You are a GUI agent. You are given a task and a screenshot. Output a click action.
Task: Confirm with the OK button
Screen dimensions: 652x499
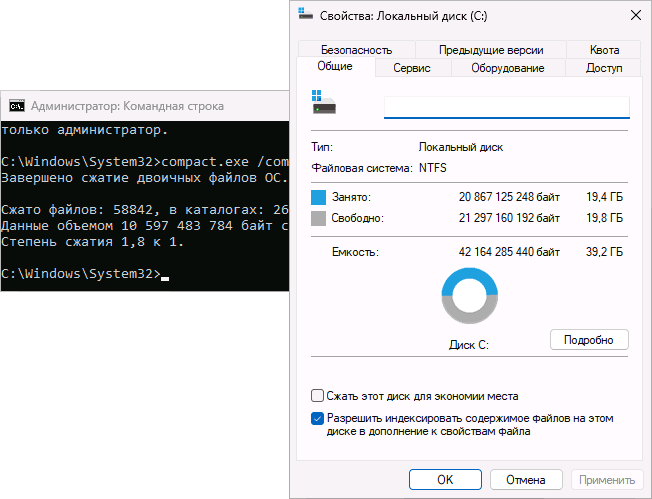(445, 480)
